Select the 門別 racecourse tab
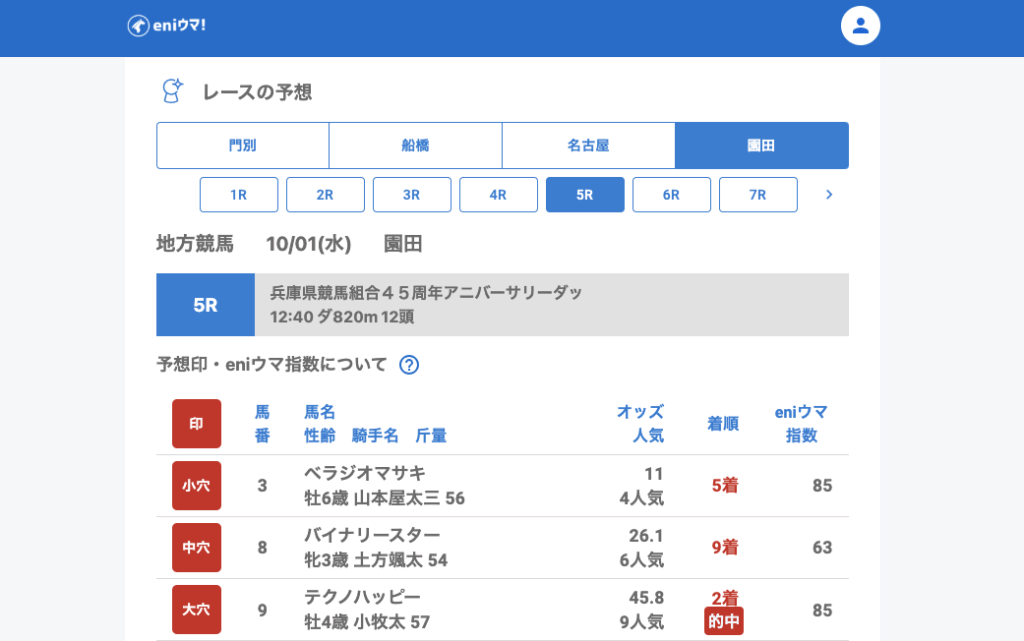 (242, 146)
